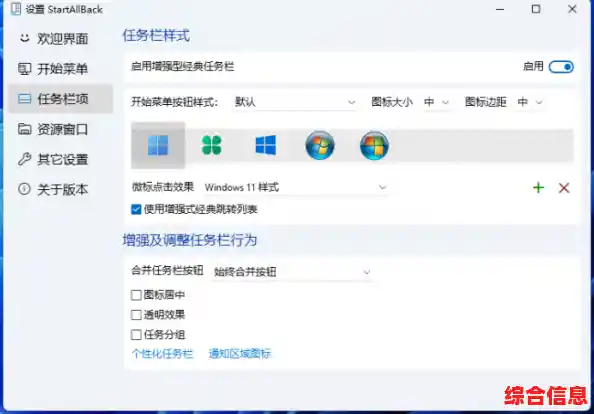Expand the 微标点击效果 Windows 11 样式 dropdown
Screen dimensions: 594x414
pos(296,187)
